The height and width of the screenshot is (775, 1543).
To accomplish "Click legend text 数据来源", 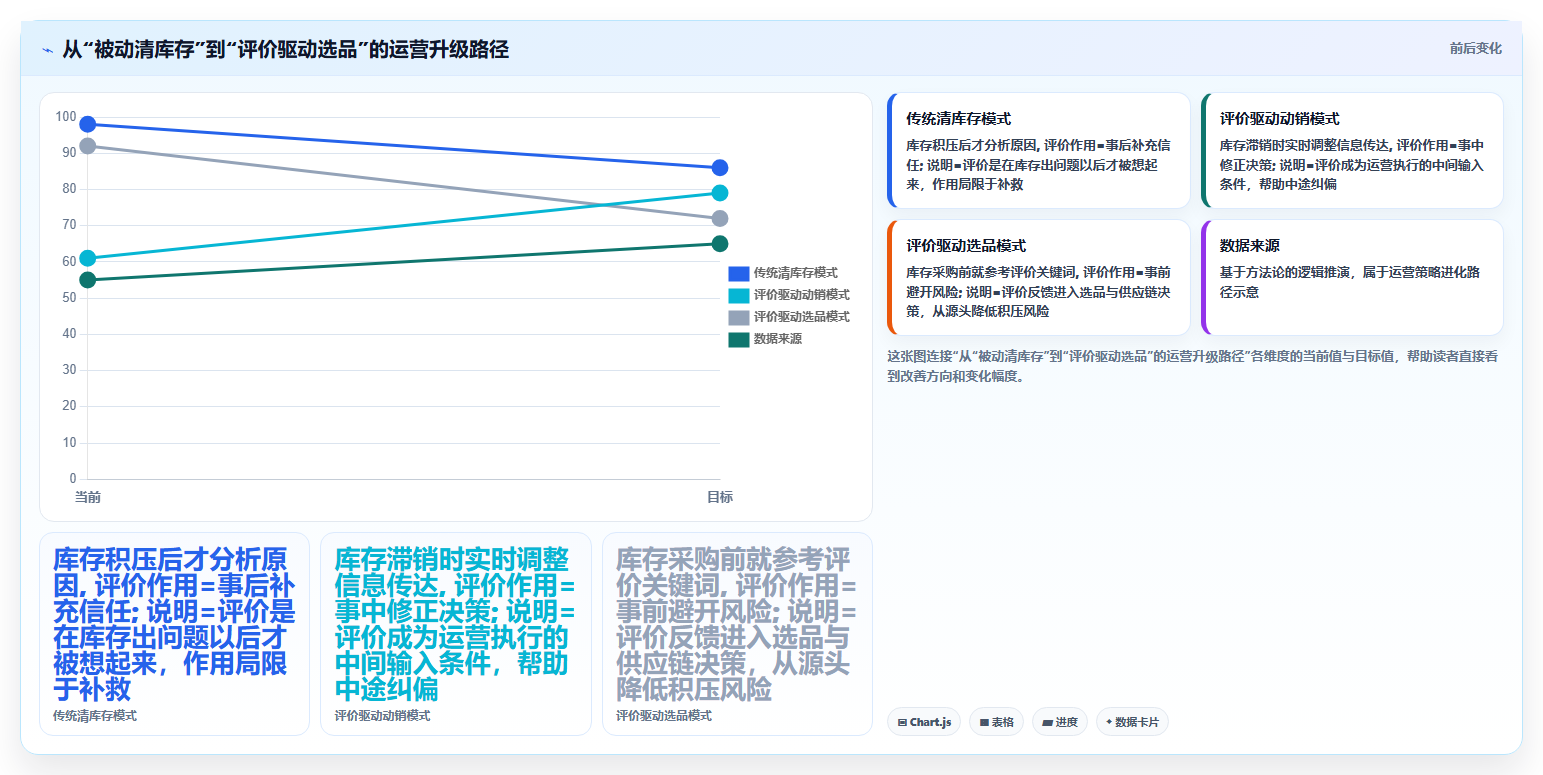I will tap(777, 339).
